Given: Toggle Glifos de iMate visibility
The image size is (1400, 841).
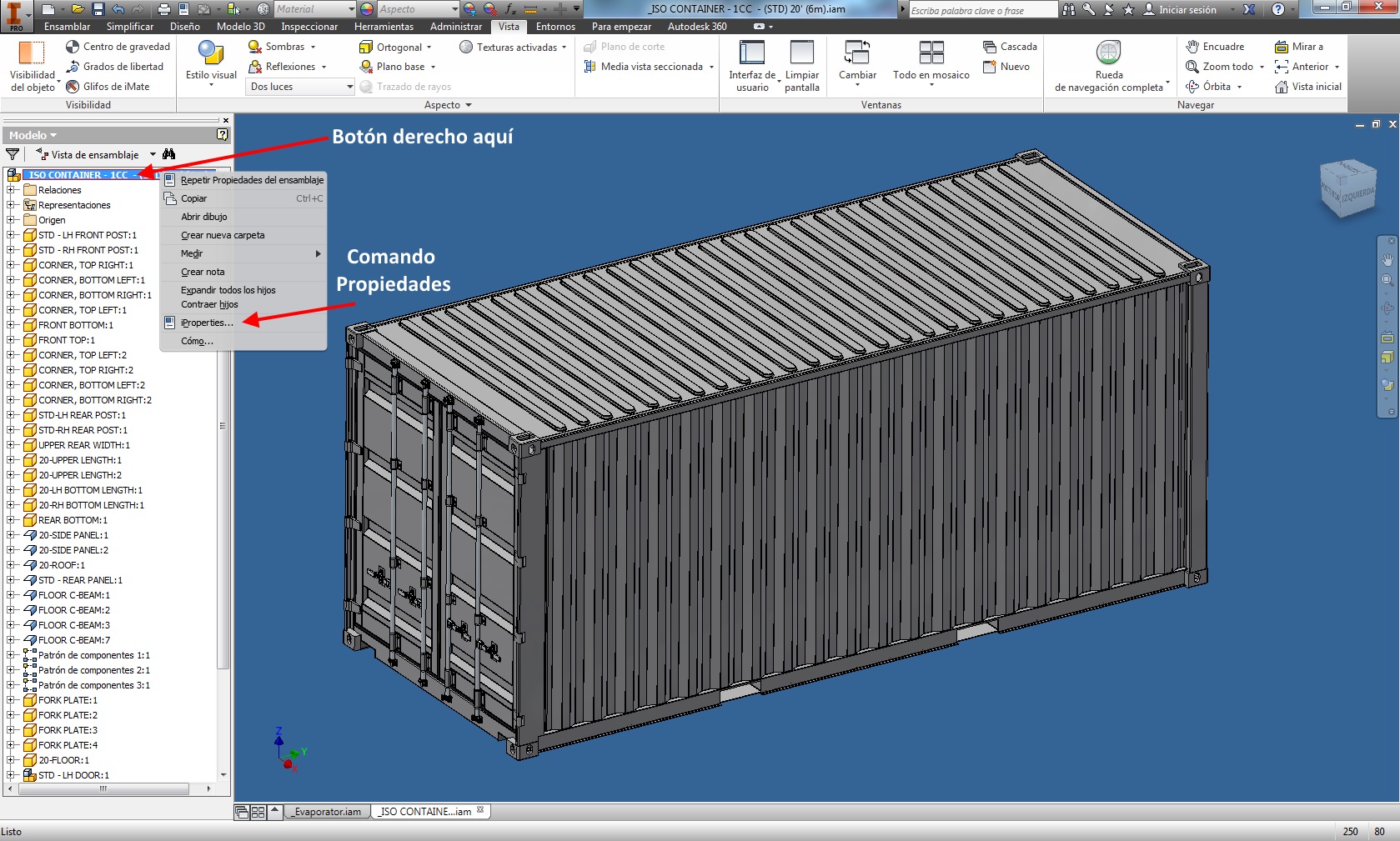Looking at the screenshot, I should [x=108, y=87].
